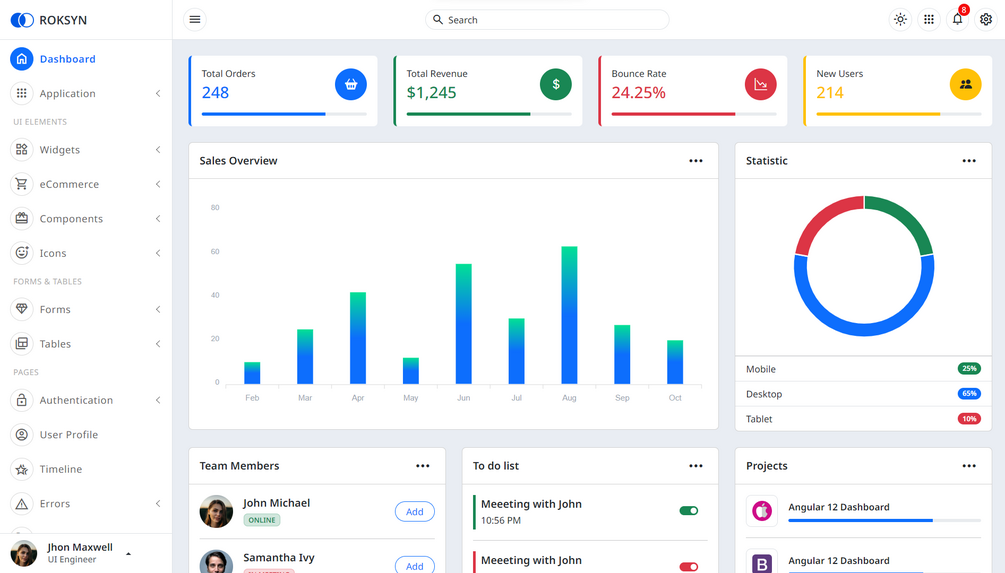Image resolution: width=1005 pixels, height=573 pixels.
Task: Click the ROKSYN logo icon
Action: (22, 20)
